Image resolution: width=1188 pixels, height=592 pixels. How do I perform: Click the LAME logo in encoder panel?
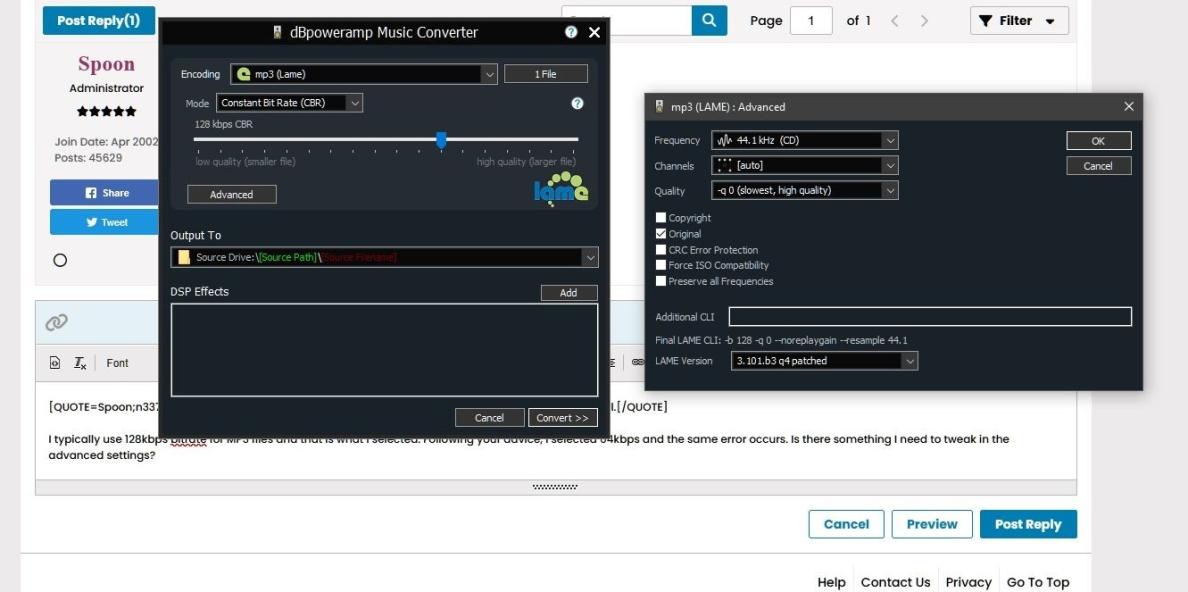[561, 187]
